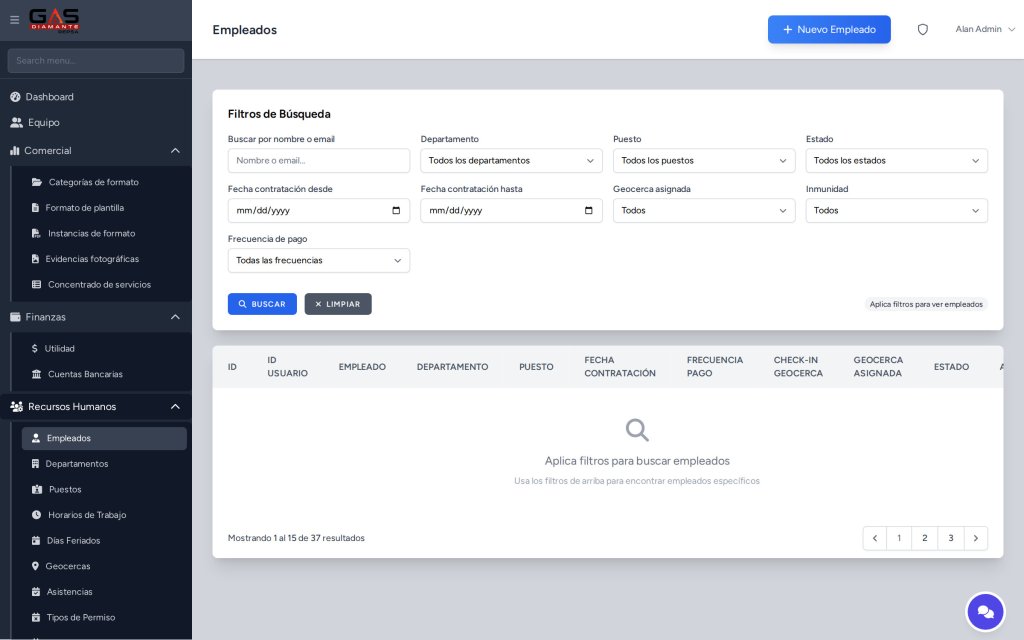Go to Departamentos page
This screenshot has width=1024, height=640.
pyautogui.click(x=104, y=464)
